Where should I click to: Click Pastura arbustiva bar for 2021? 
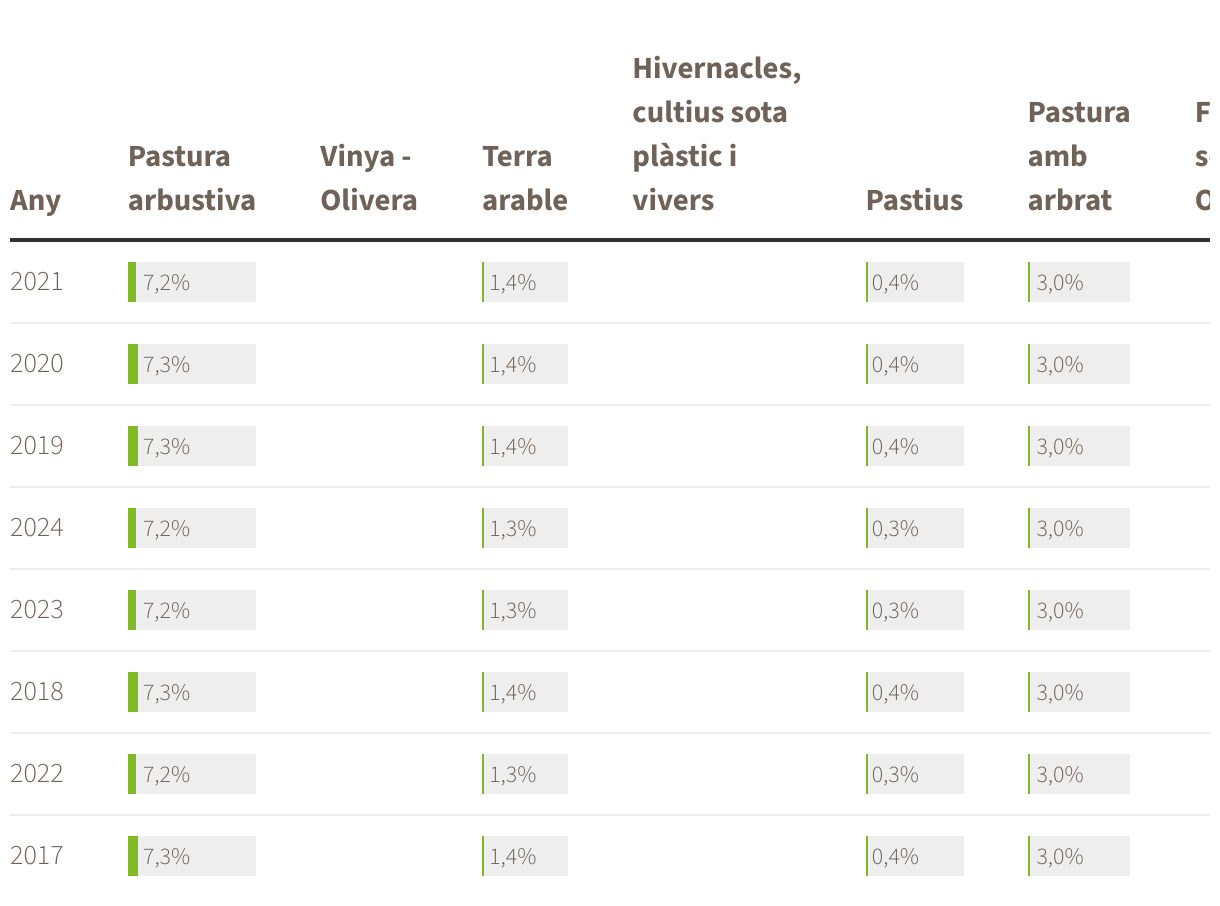(192, 282)
